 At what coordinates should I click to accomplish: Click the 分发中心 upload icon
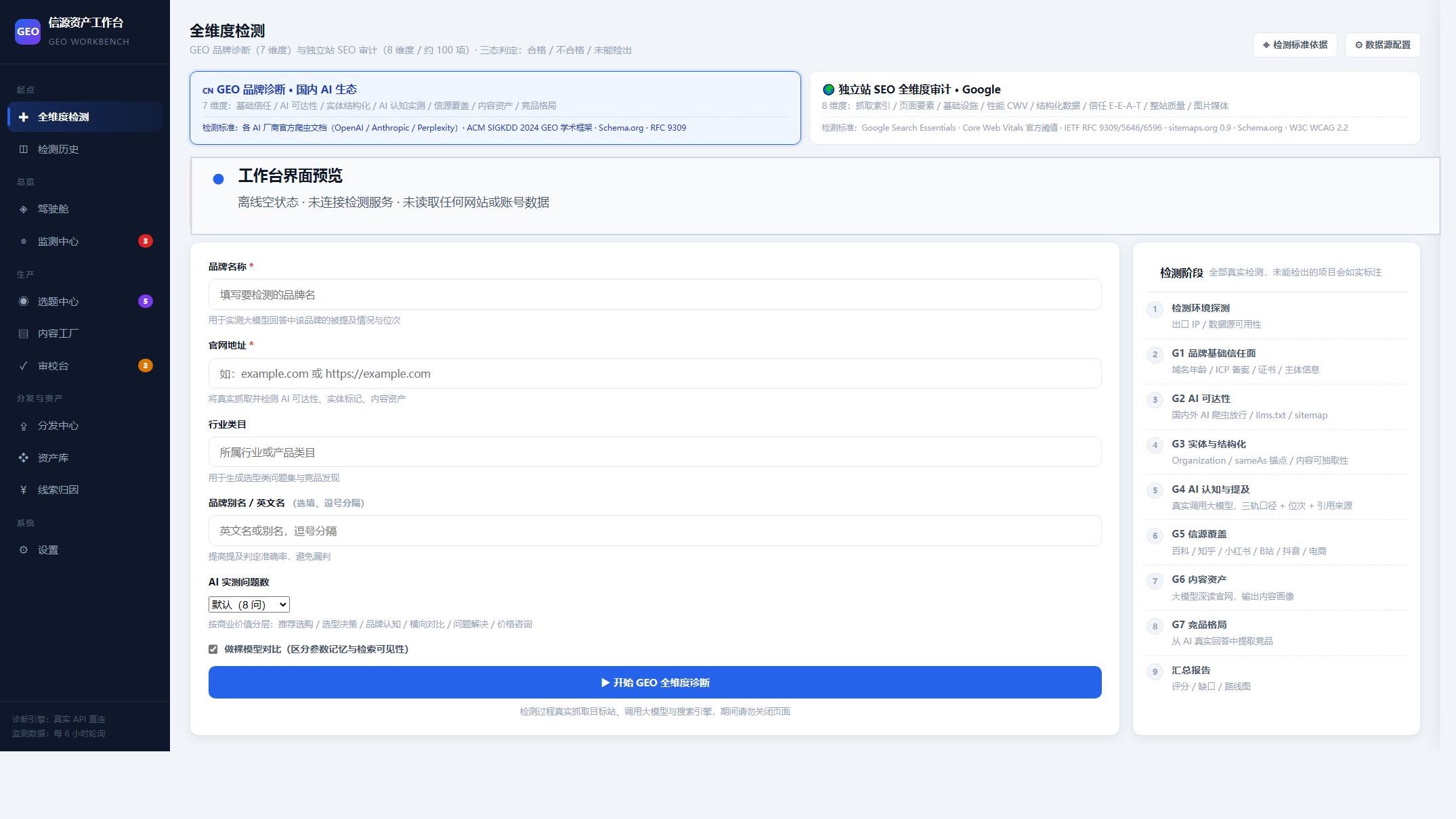[24, 426]
